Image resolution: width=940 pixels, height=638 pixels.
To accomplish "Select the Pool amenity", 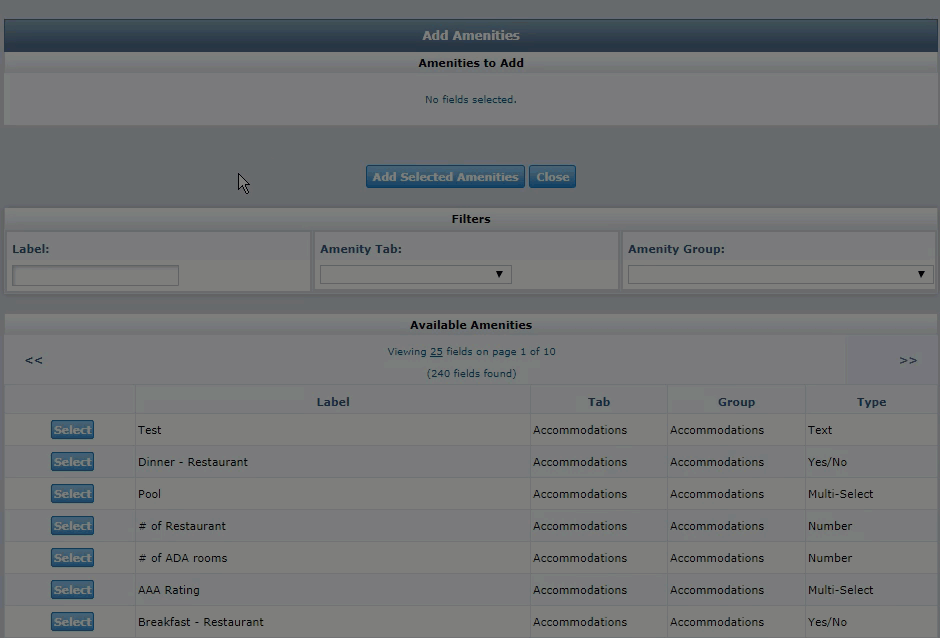I will point(73,494).
